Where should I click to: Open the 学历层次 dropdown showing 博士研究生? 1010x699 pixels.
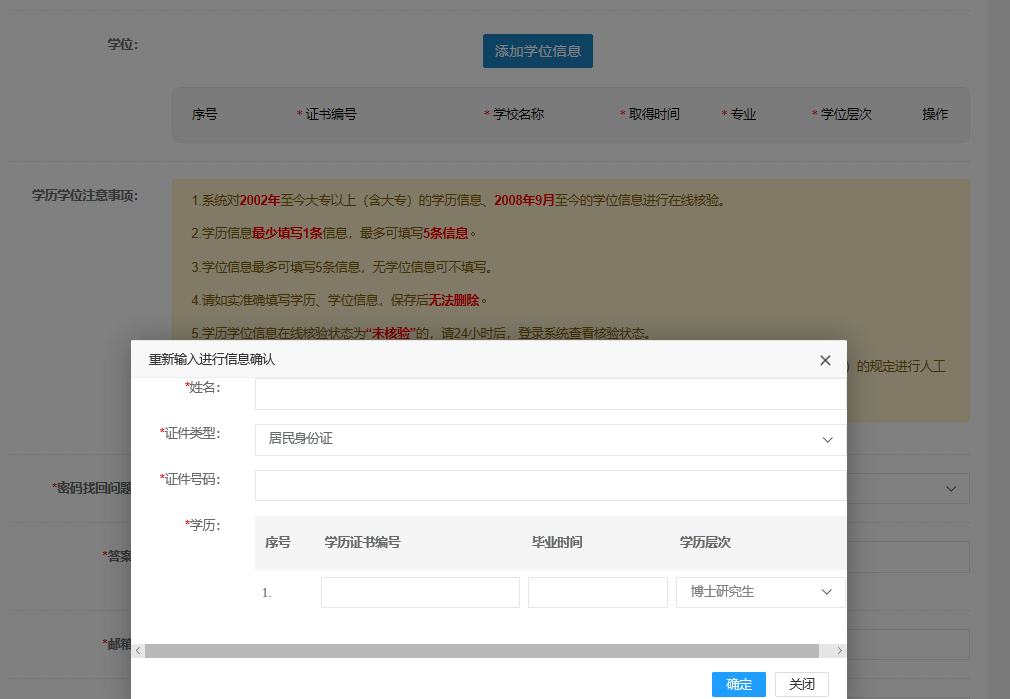tap(760, 592)
